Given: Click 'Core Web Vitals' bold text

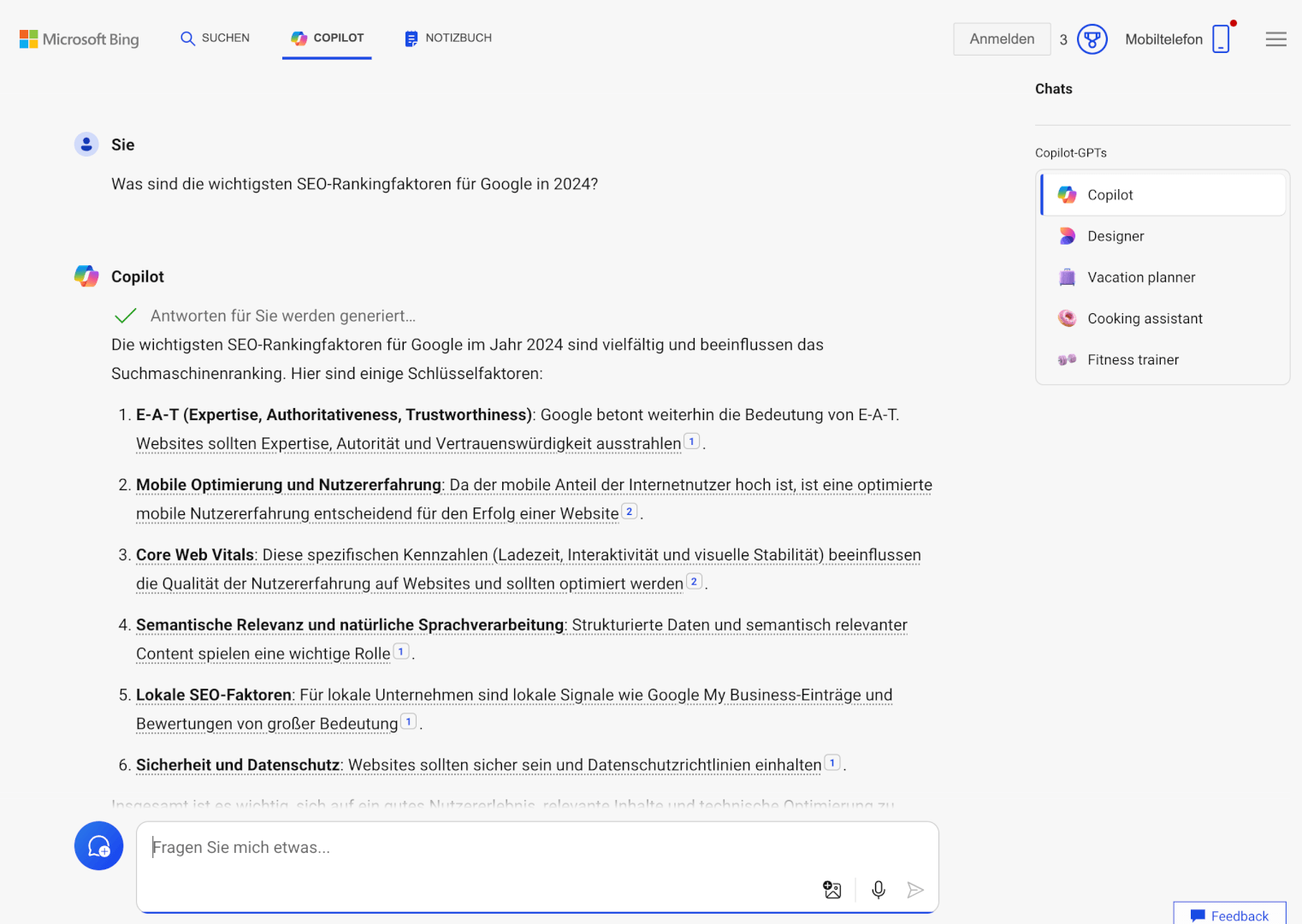Looking at the screenshot, I should tap(195, 555).
